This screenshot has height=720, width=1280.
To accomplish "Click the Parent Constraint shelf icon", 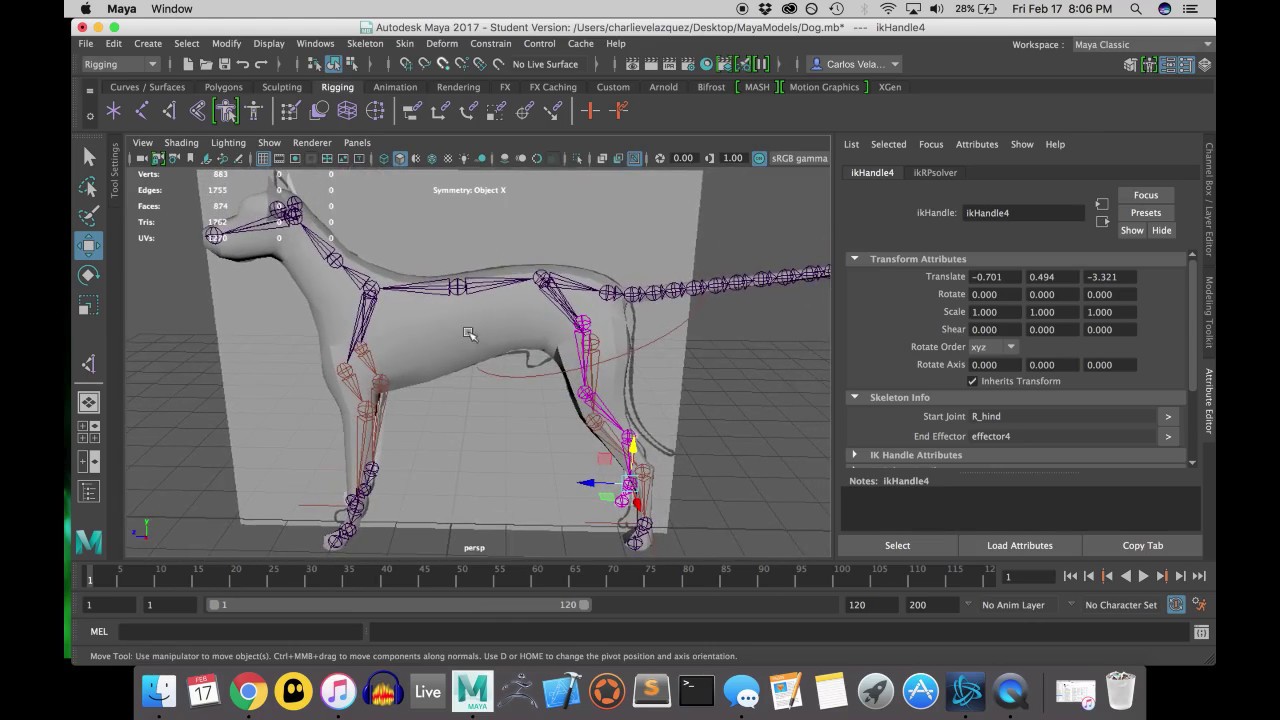I will coord(412,111).
